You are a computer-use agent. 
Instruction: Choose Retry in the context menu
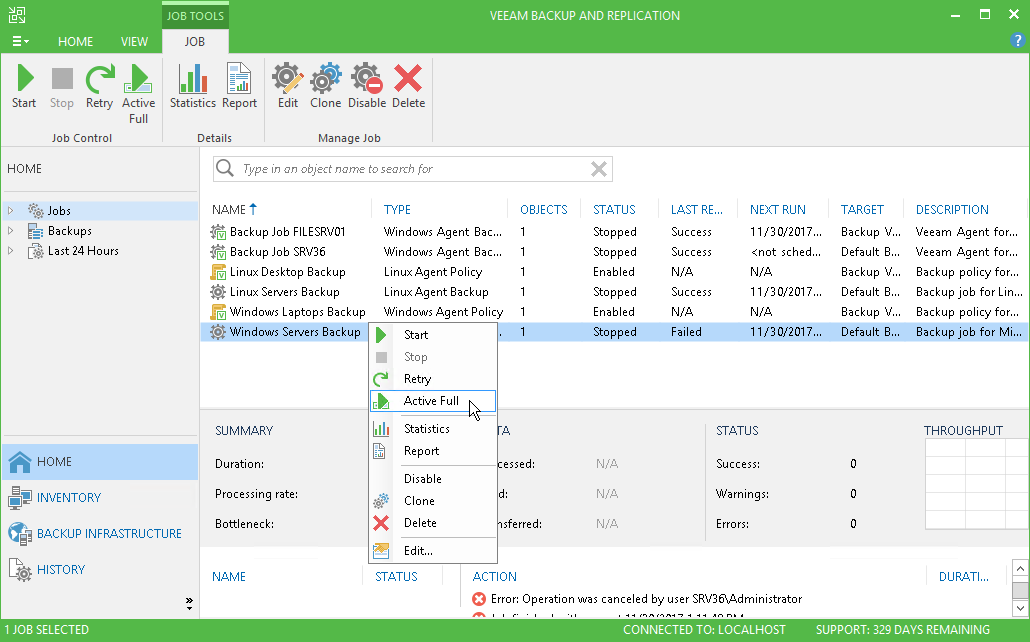pos(433,378)
